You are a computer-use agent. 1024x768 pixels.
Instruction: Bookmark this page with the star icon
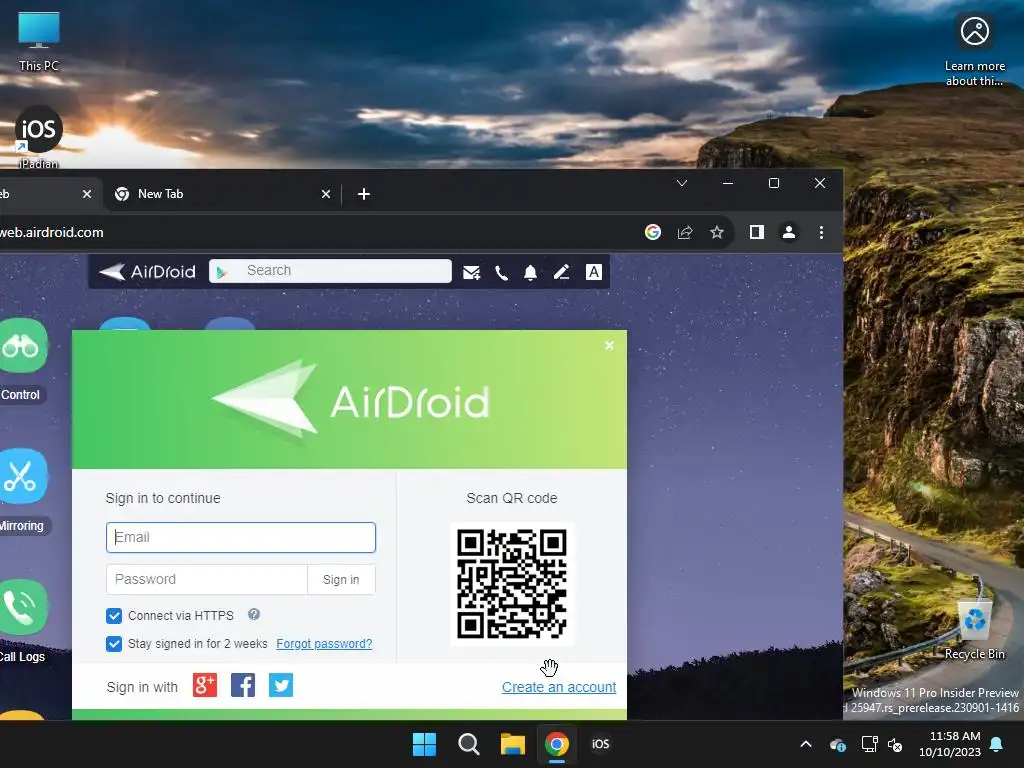tap(717, 232)
